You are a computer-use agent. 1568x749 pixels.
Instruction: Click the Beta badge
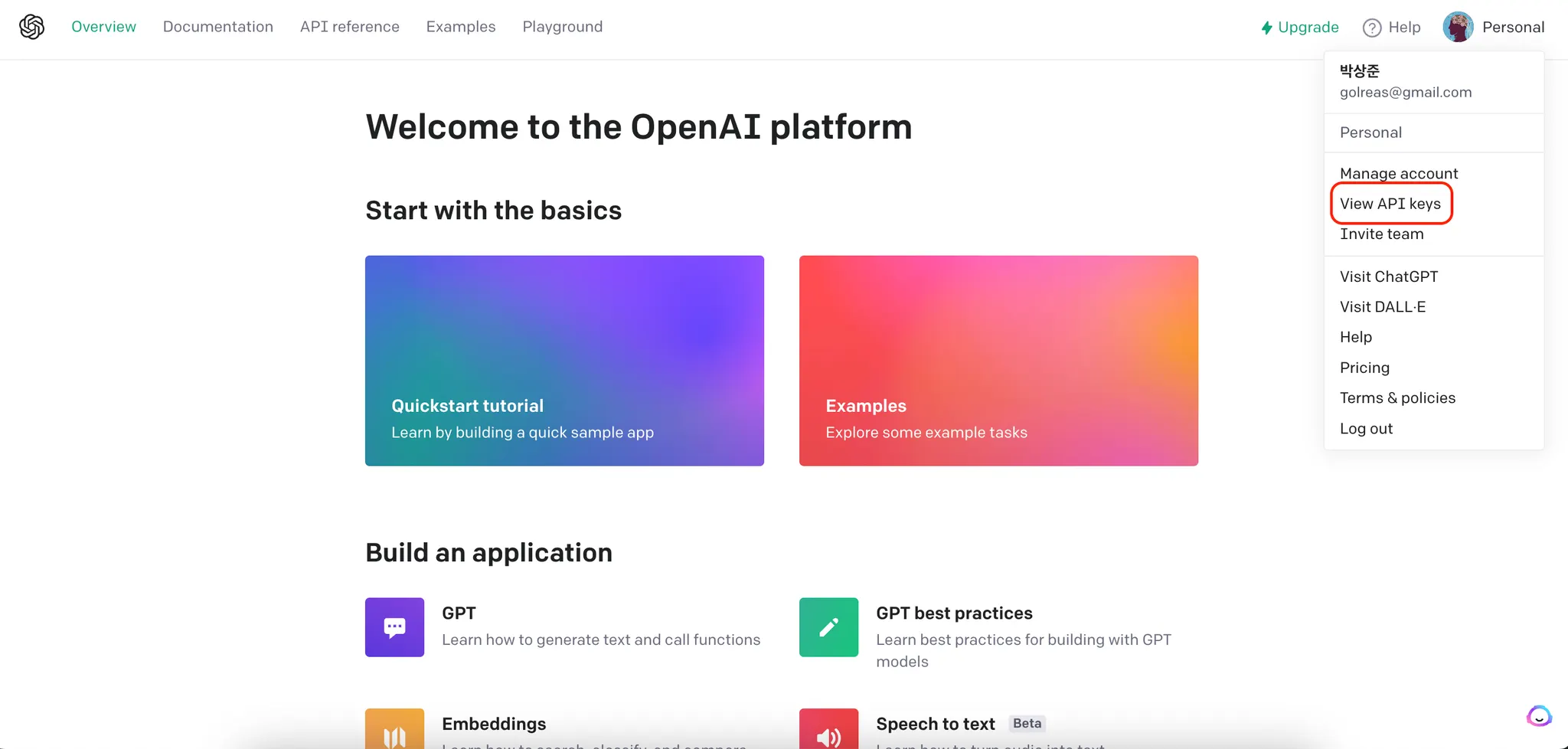(1027, 724)
